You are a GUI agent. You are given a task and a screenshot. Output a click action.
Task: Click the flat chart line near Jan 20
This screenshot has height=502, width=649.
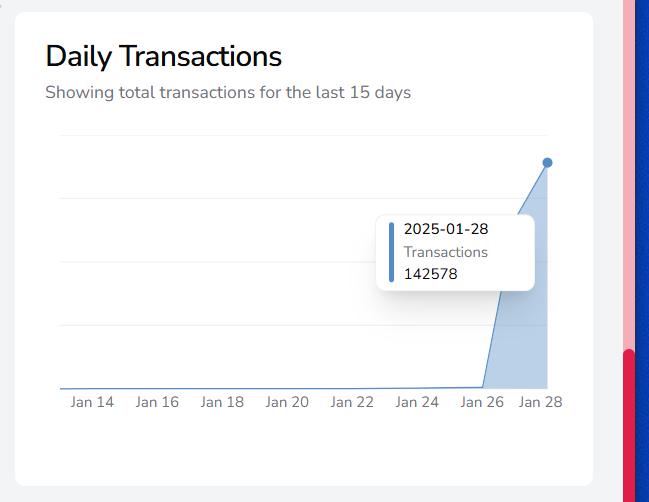tap(287, 389)
